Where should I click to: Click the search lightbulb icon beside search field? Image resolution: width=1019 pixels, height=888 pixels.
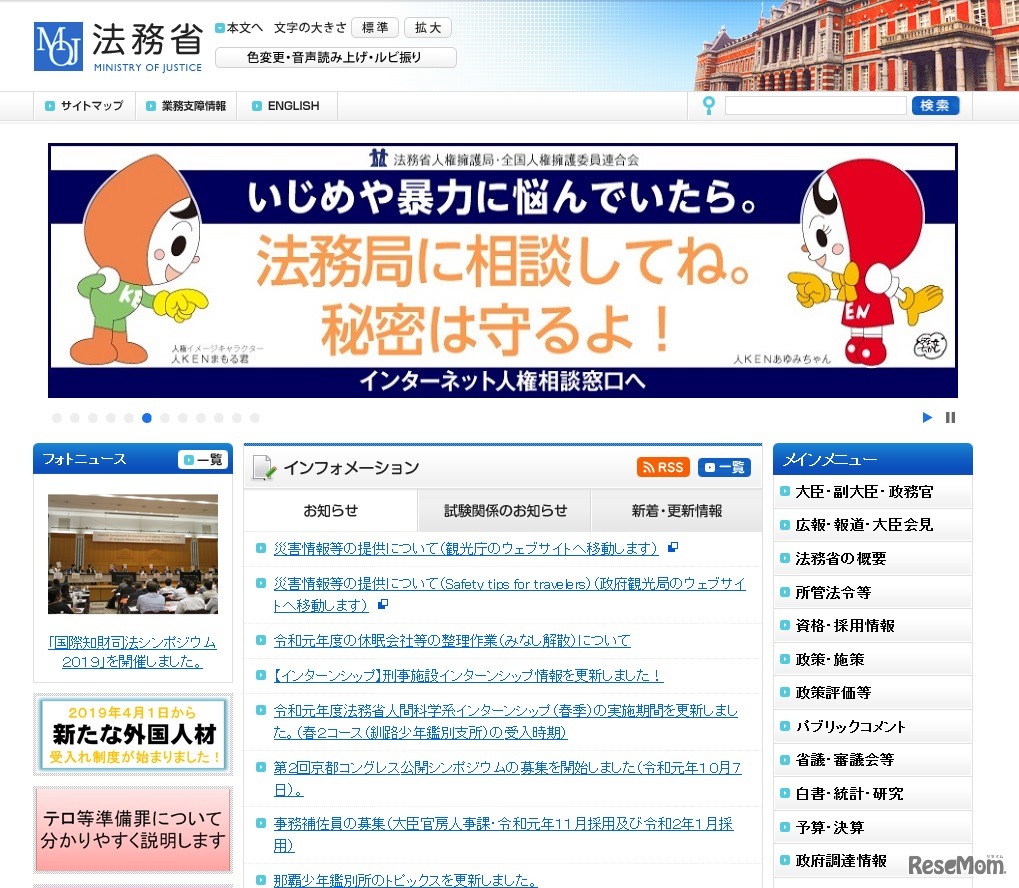click(708, 105)
